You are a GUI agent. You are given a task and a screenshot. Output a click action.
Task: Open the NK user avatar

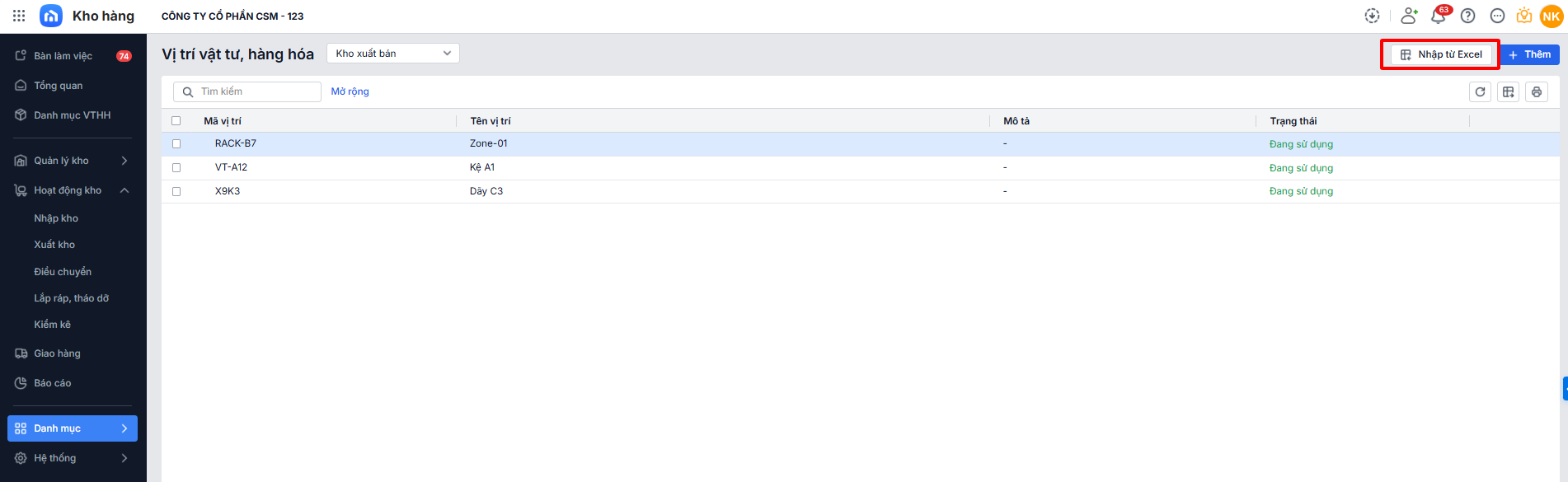pos(1551,16)
